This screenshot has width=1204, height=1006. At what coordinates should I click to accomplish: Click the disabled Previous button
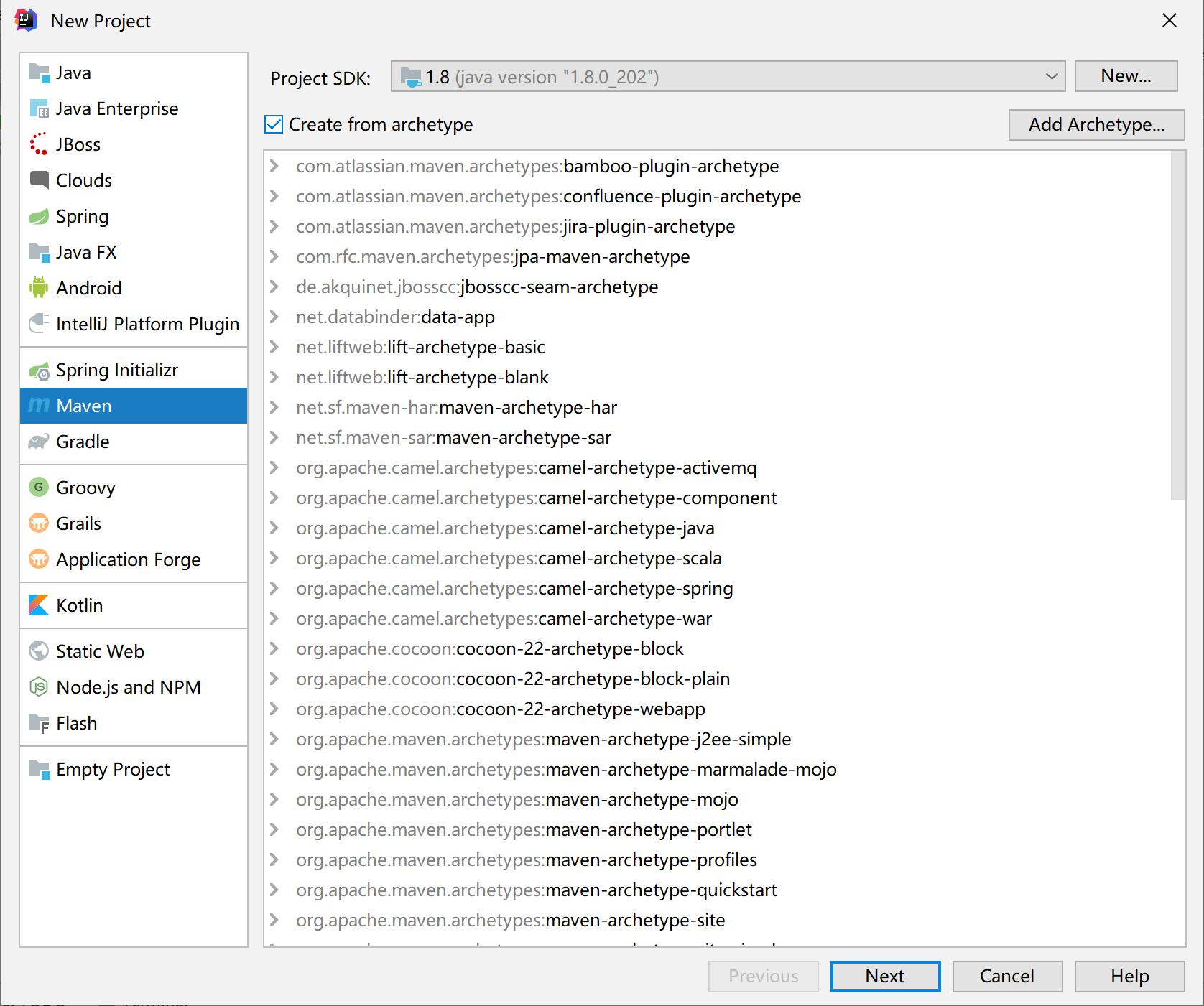click(763, 977)
